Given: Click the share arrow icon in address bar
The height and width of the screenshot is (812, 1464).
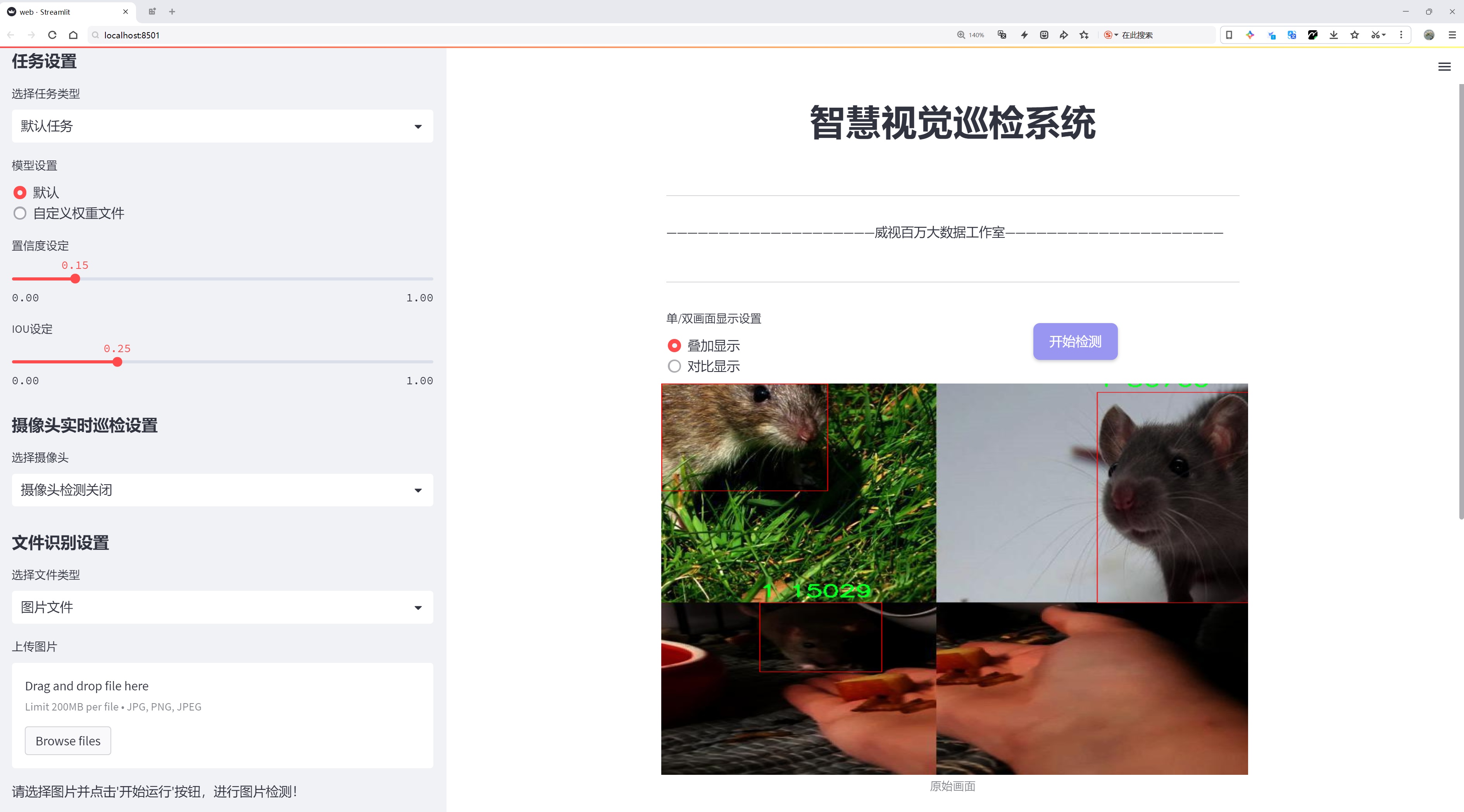Looking at the screenshot, I should click(x=1064, y=35).
